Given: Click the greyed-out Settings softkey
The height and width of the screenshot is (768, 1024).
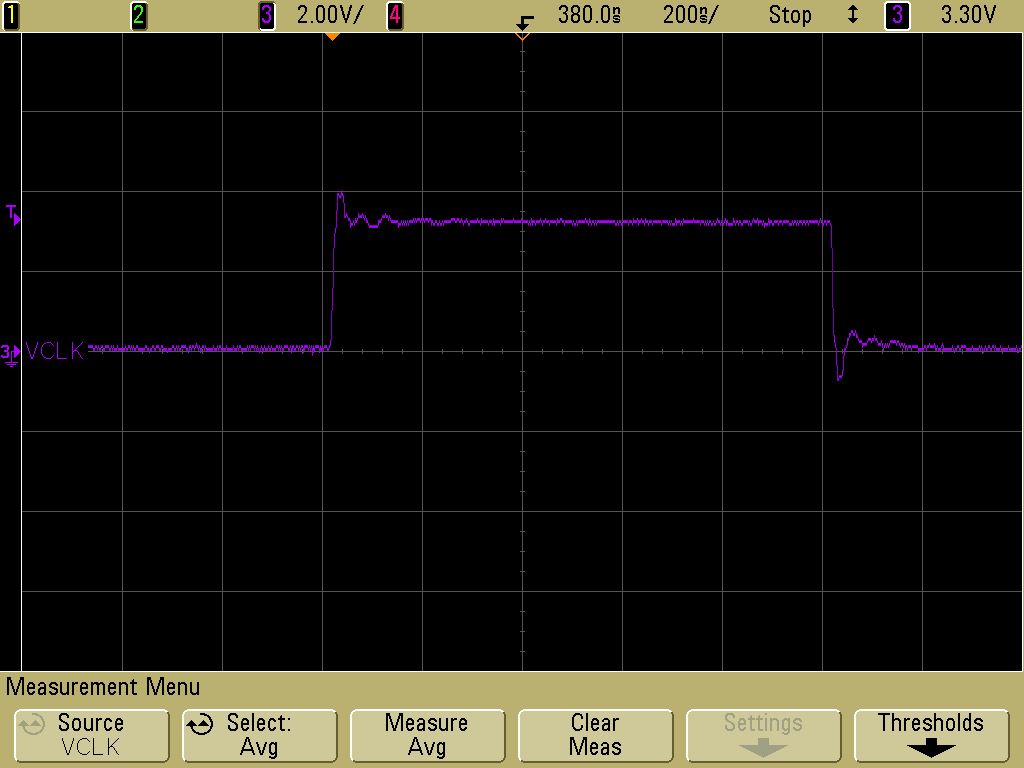Looking at the screenshot, I should [763, 735].
